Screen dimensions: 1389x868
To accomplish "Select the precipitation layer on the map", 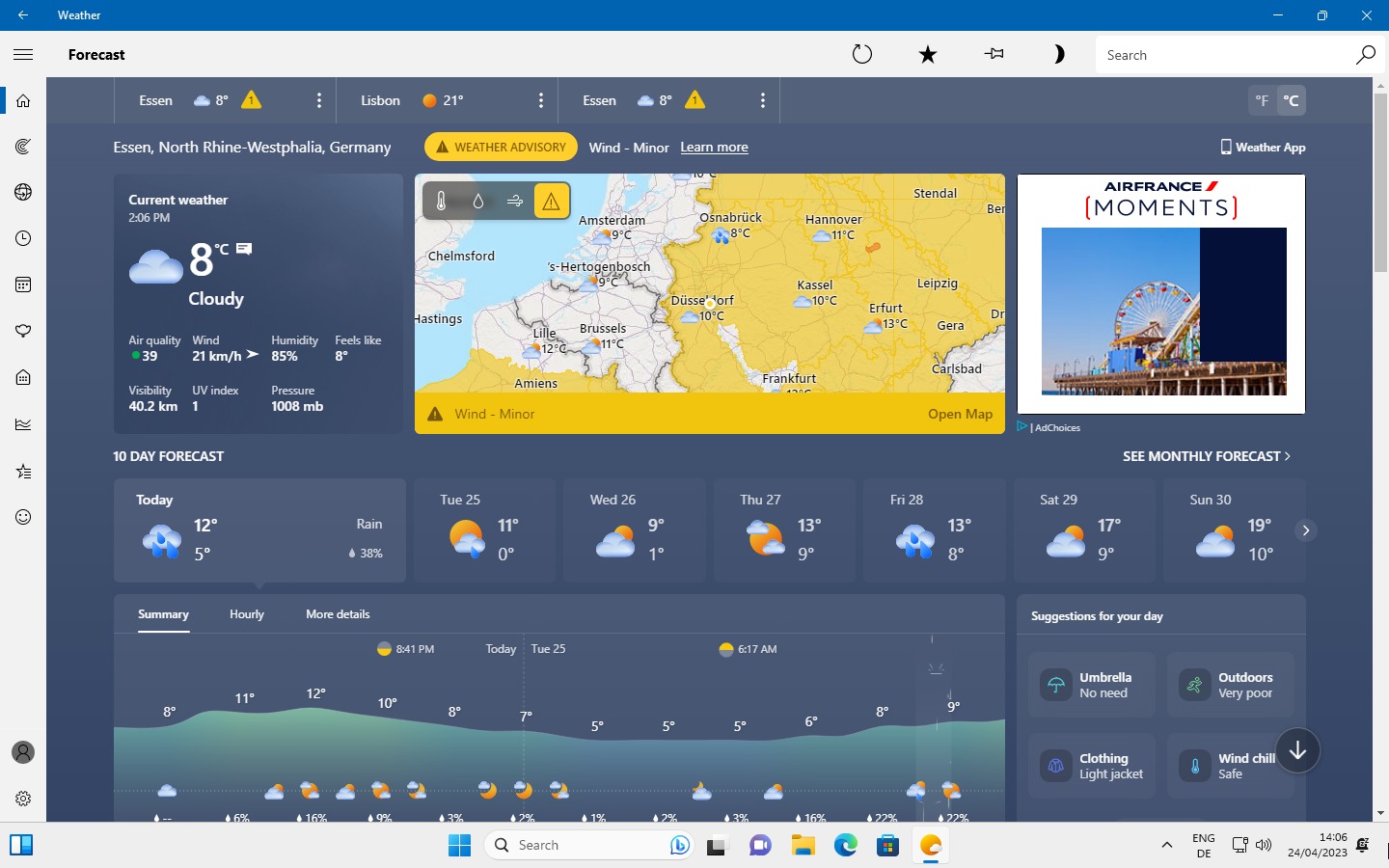I will tap(477, 201).
